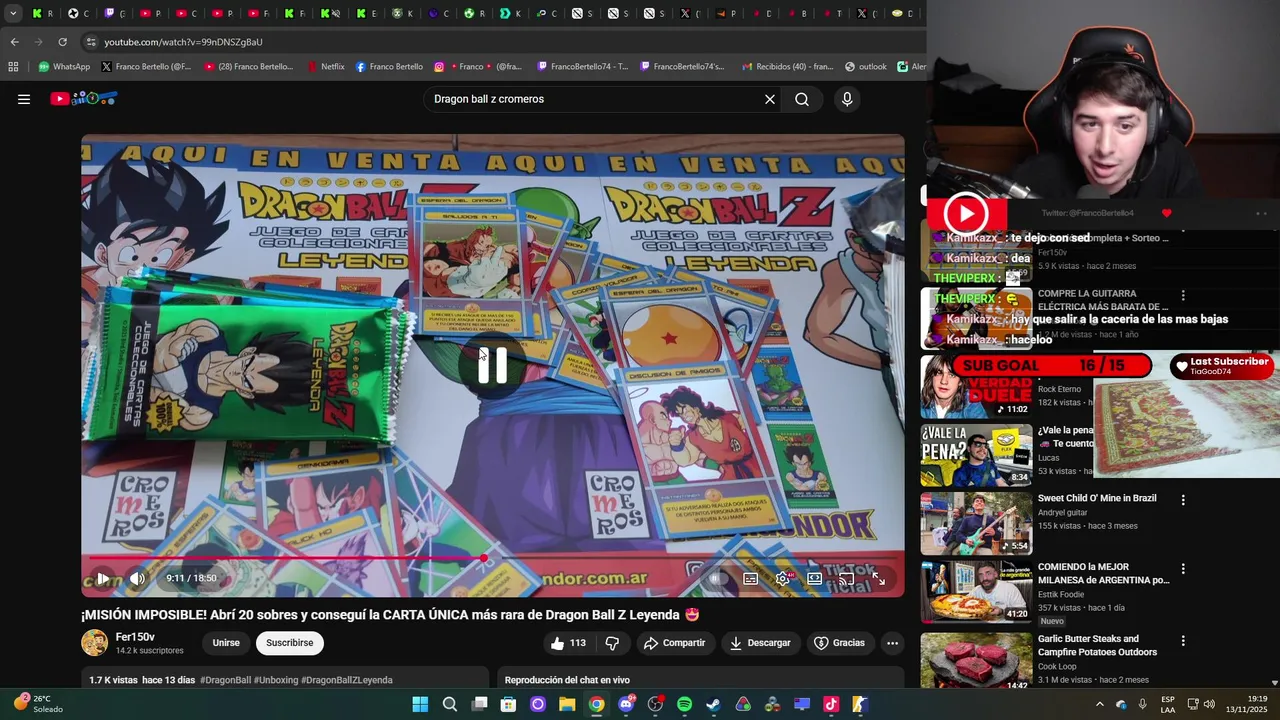
Task: Resume video with the play button
Action: click(x=103, y=578)
